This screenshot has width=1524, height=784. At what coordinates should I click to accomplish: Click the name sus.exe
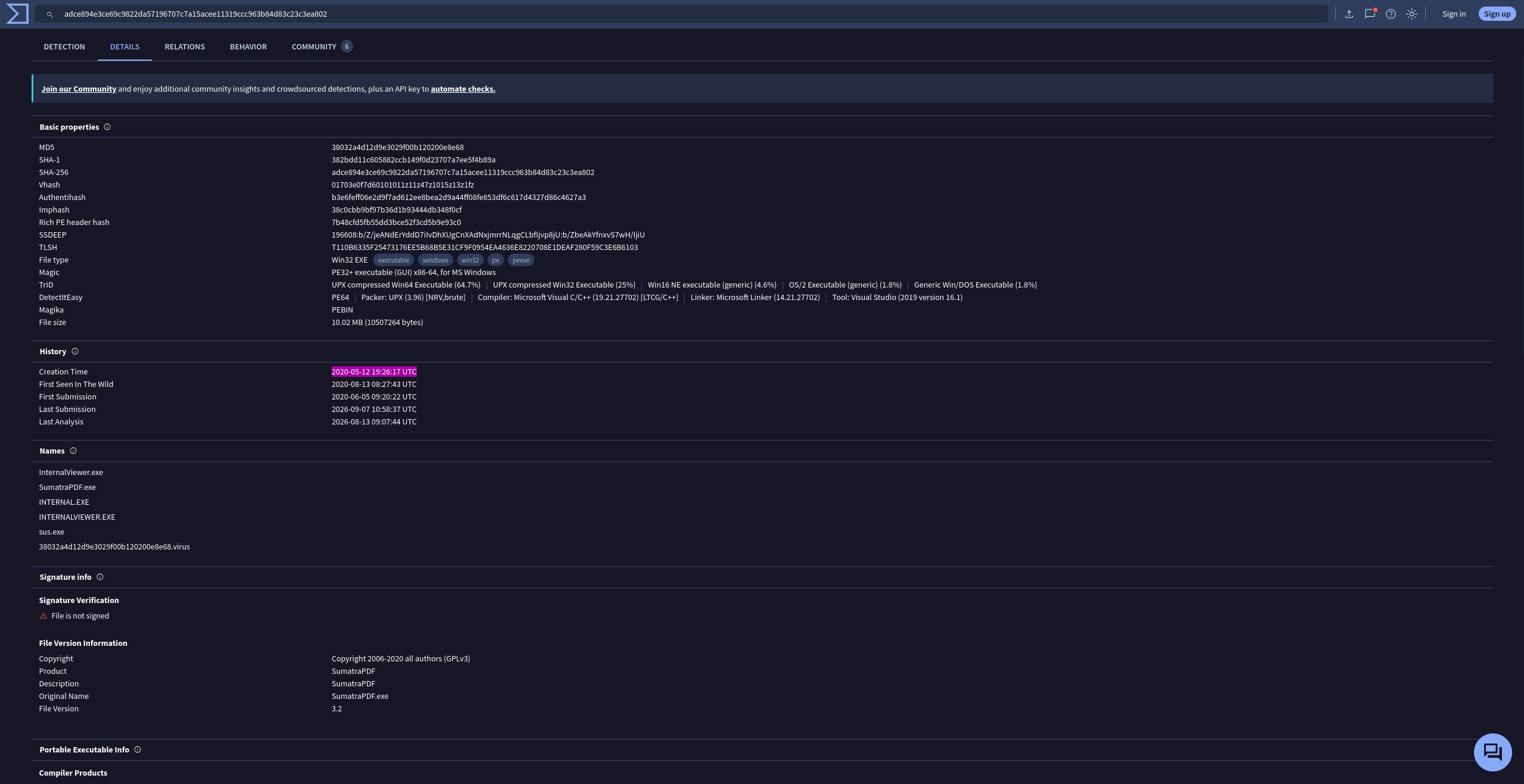(51, 532)
